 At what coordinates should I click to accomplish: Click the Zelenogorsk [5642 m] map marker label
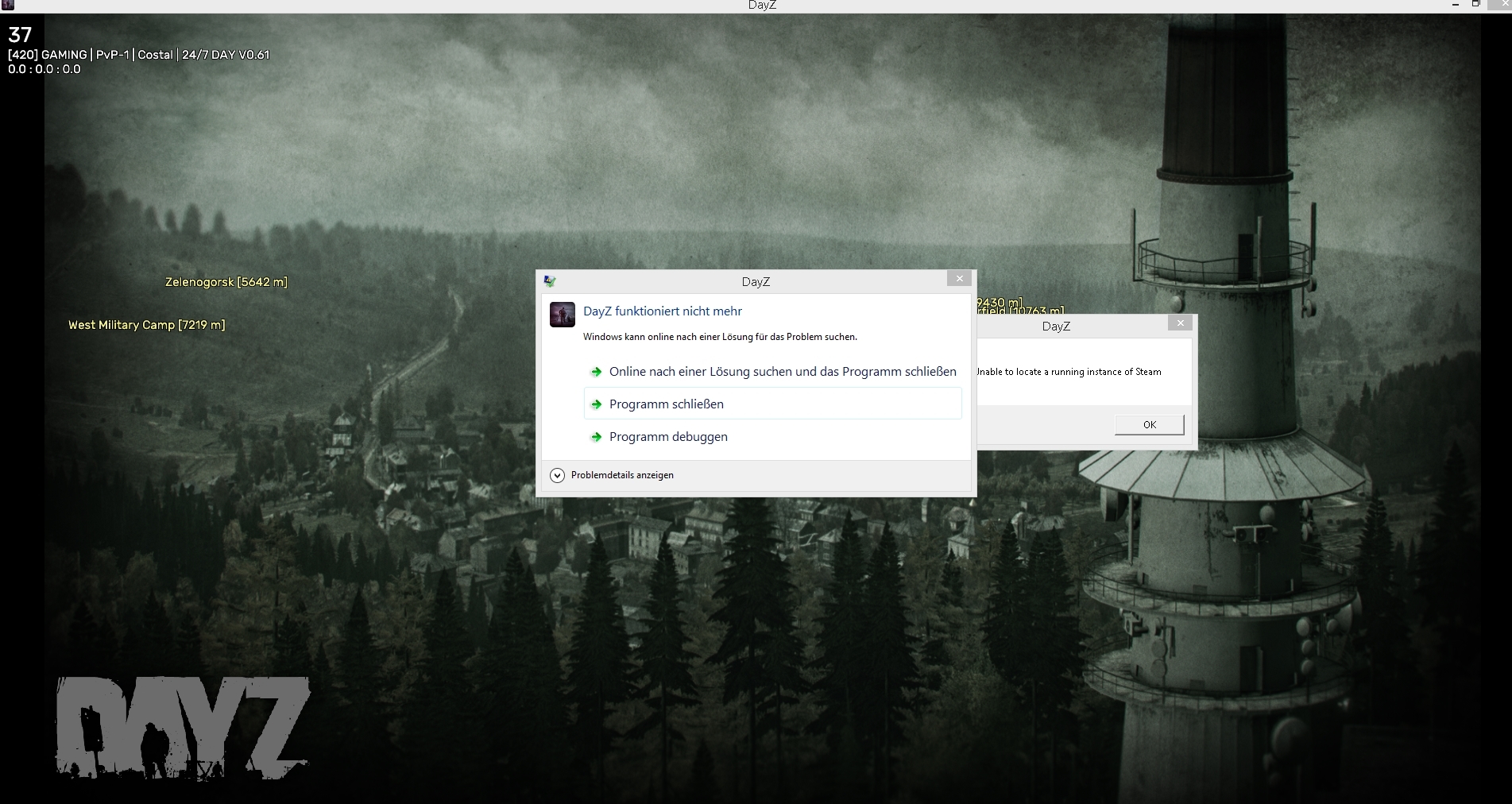point(226,282)
